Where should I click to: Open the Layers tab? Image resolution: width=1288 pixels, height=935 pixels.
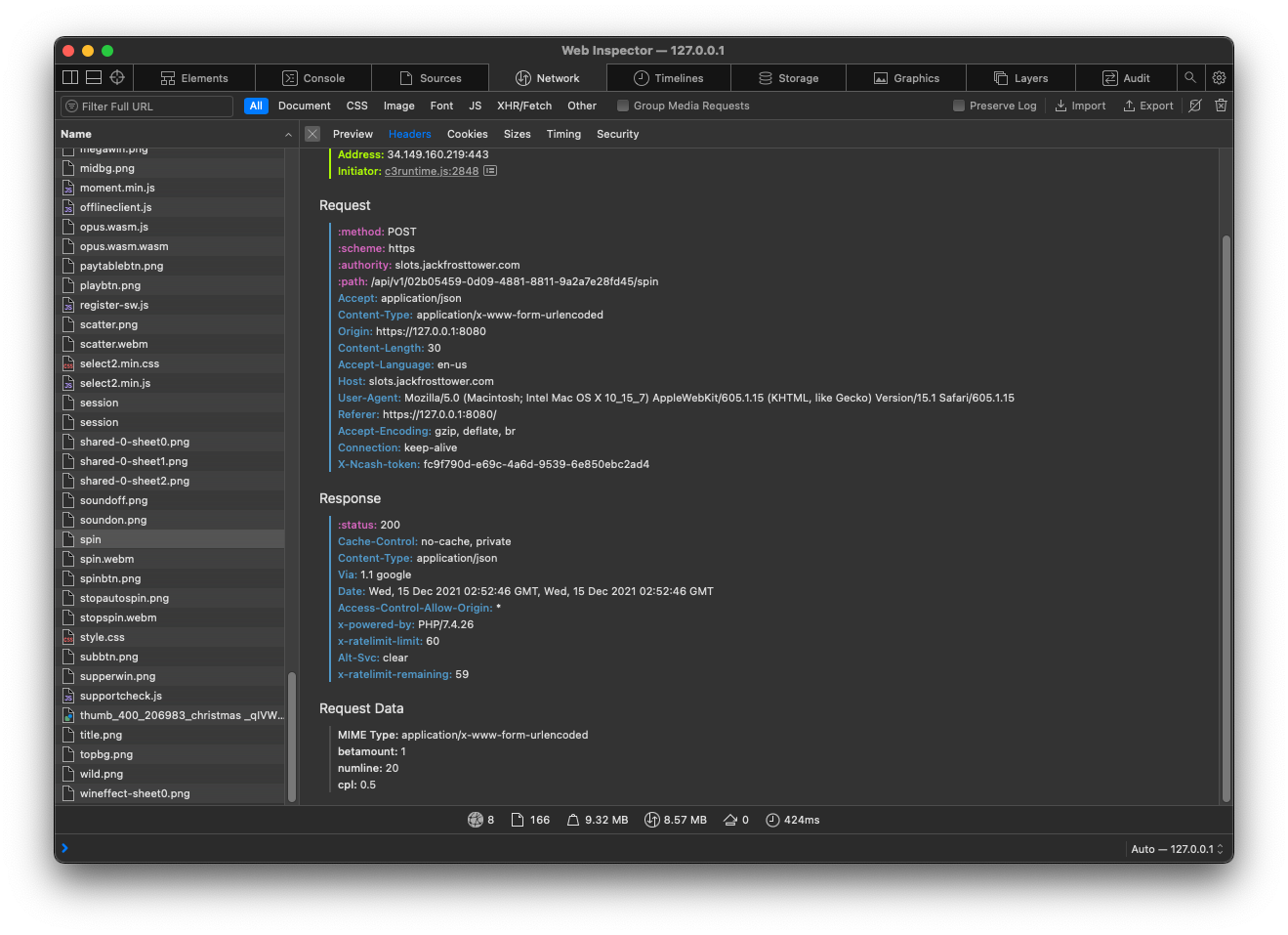[1020, 78]
